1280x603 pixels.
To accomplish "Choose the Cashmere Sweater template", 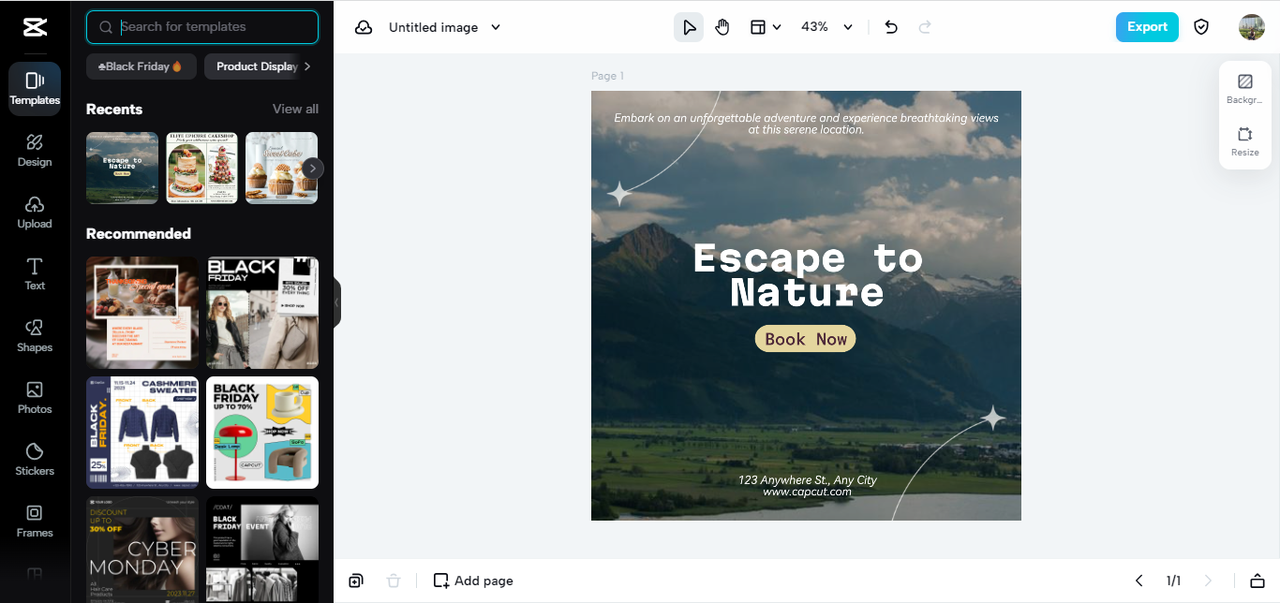I will [142, 432].
